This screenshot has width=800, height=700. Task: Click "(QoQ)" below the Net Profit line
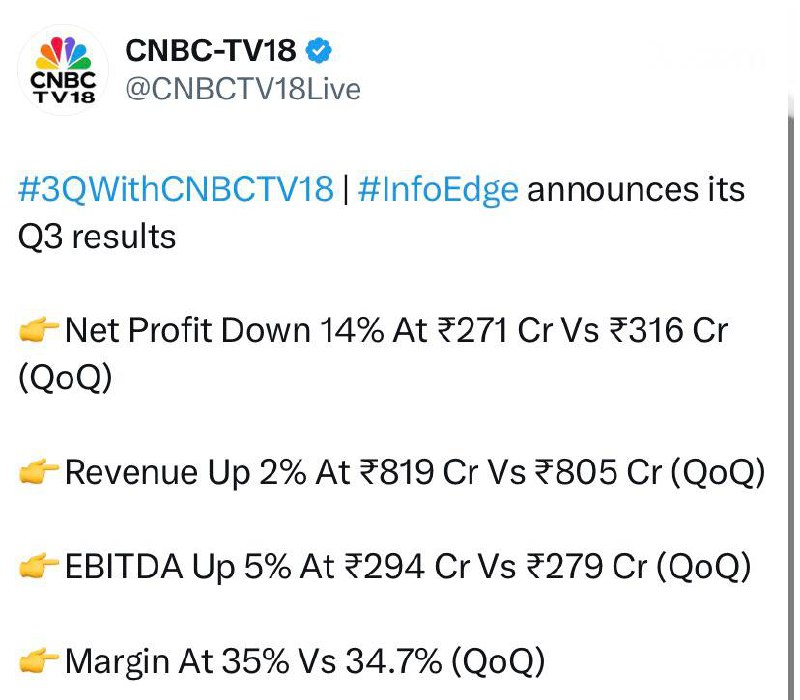tap(66, 380)
